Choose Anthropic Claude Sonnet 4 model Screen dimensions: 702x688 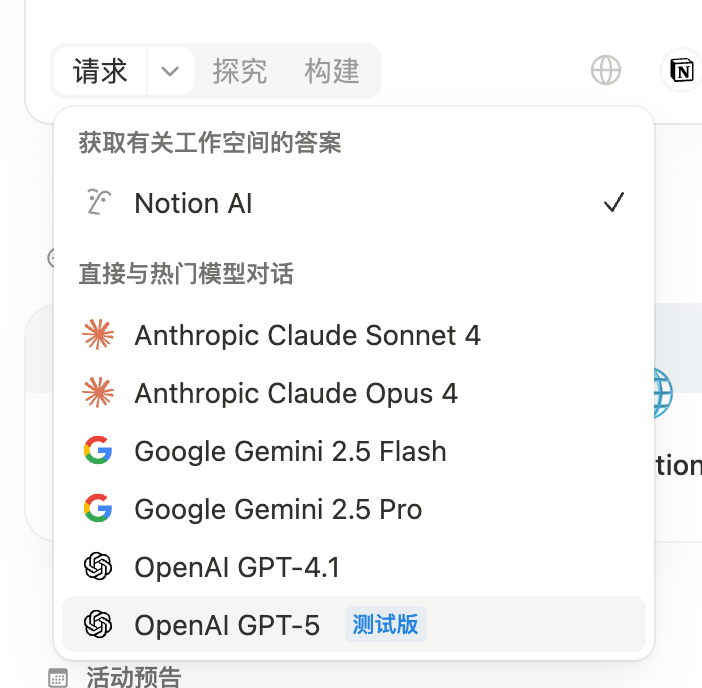click(354, 335)
